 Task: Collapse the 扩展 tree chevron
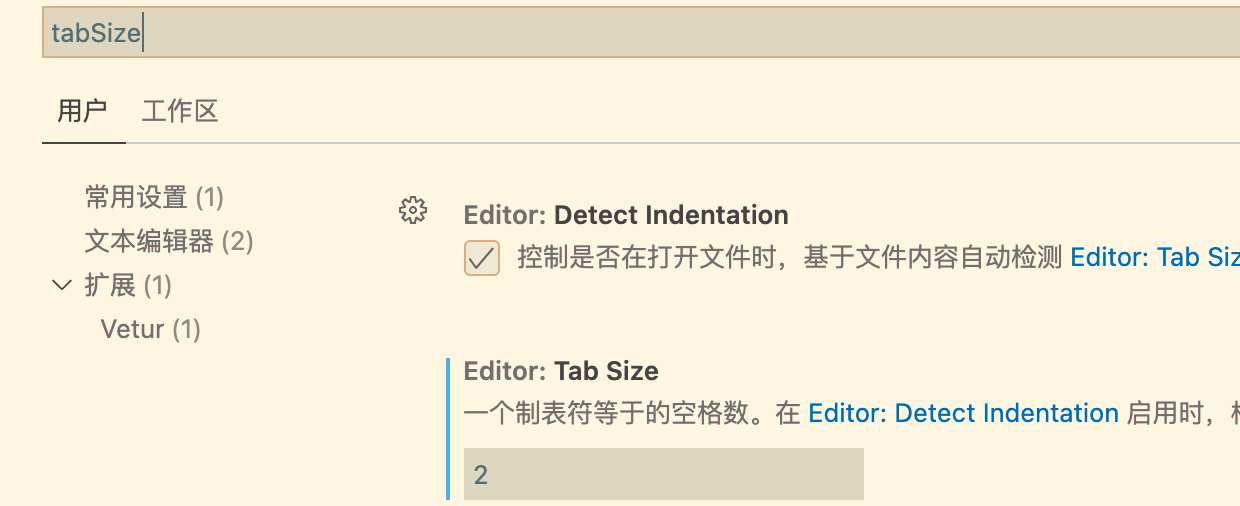click(62, 286)
